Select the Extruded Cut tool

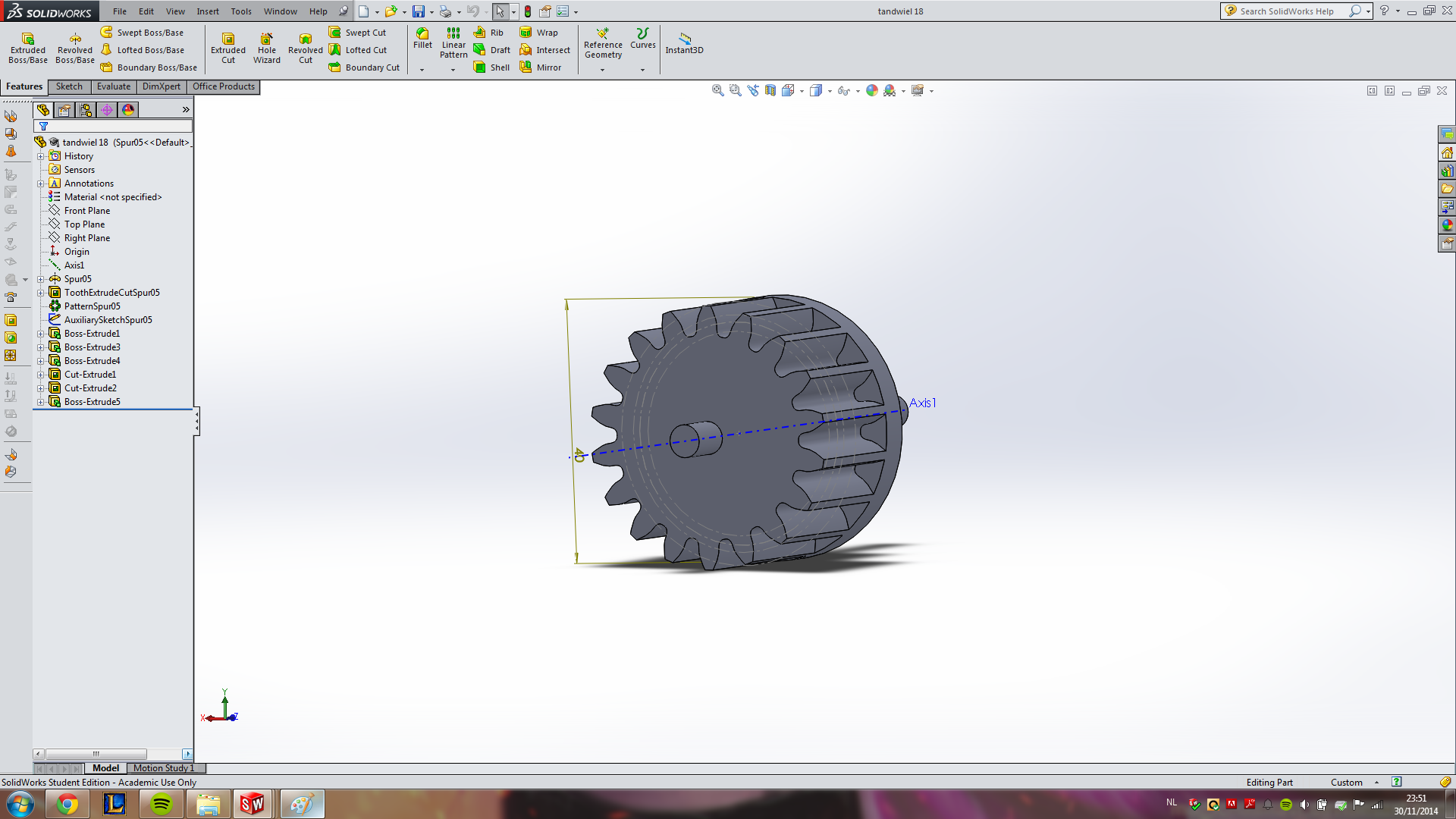click(228, 48)
